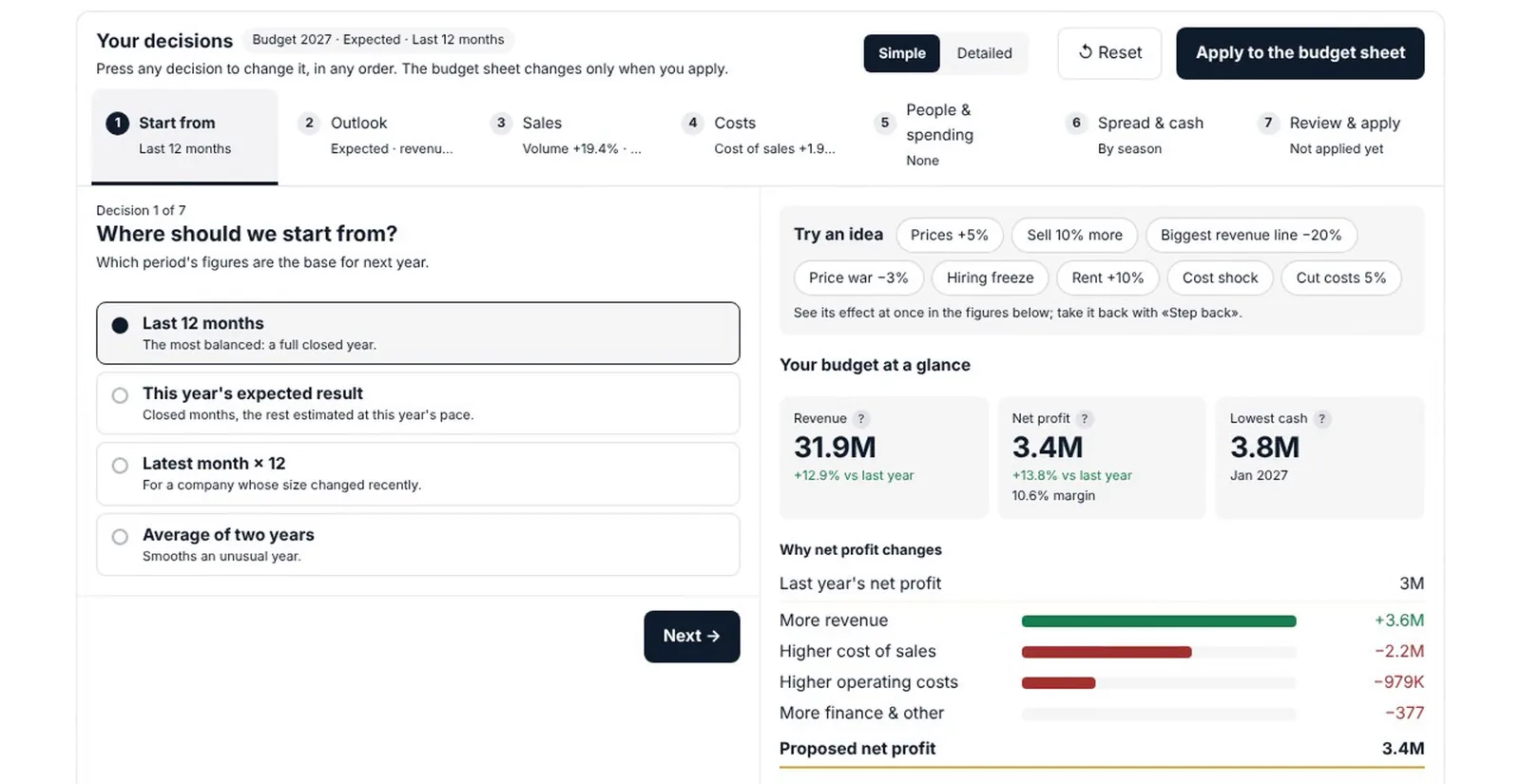Reset all decisions
Screen dimensions: 1521x784
click(x=1109, y=53)
